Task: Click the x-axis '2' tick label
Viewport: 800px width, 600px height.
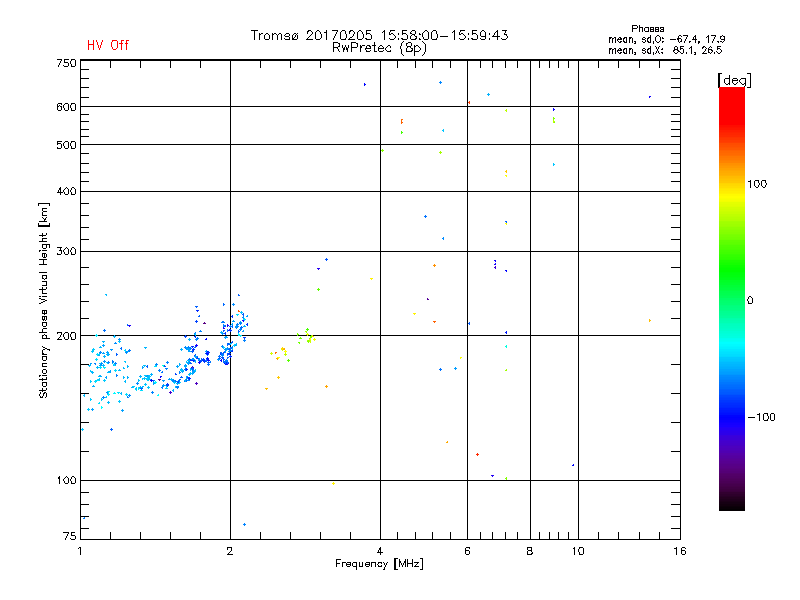Action: coord(230,551)
